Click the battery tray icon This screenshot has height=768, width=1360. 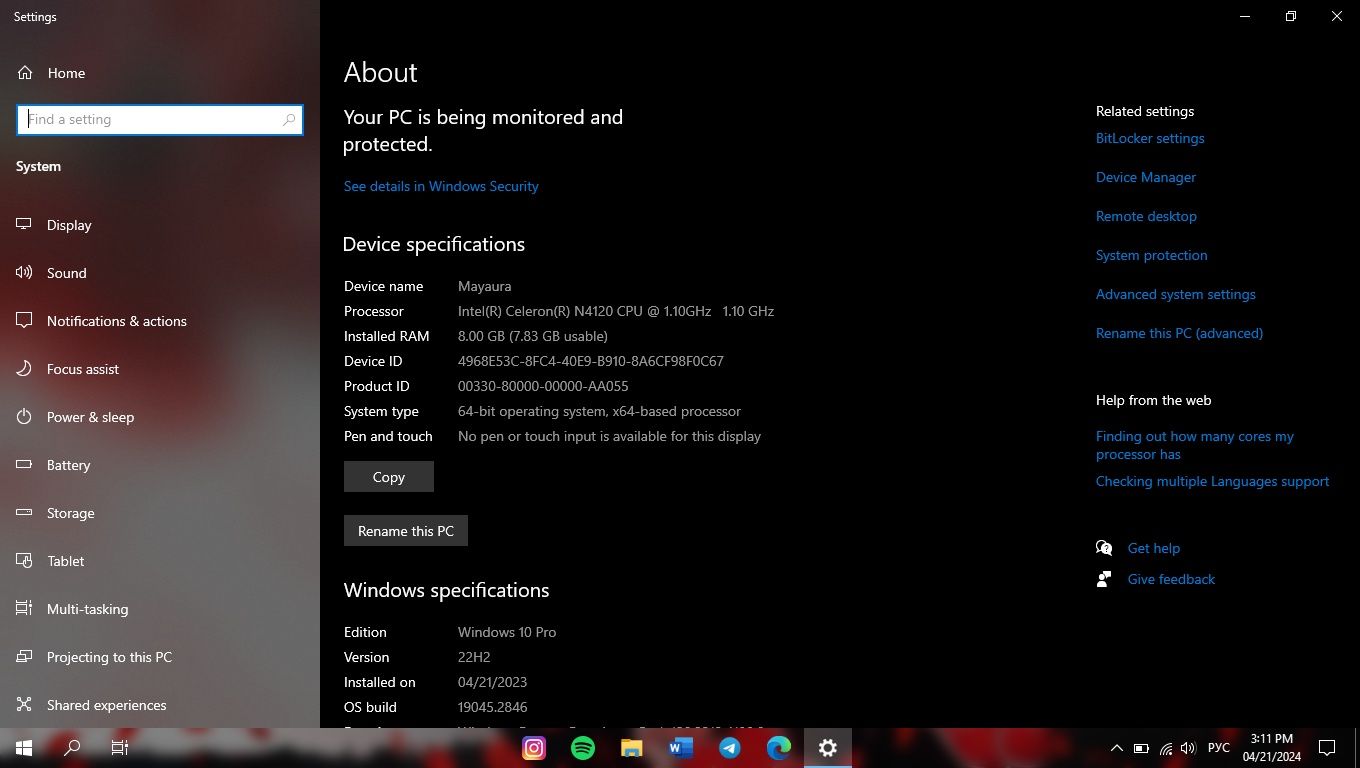[1141, 748]
